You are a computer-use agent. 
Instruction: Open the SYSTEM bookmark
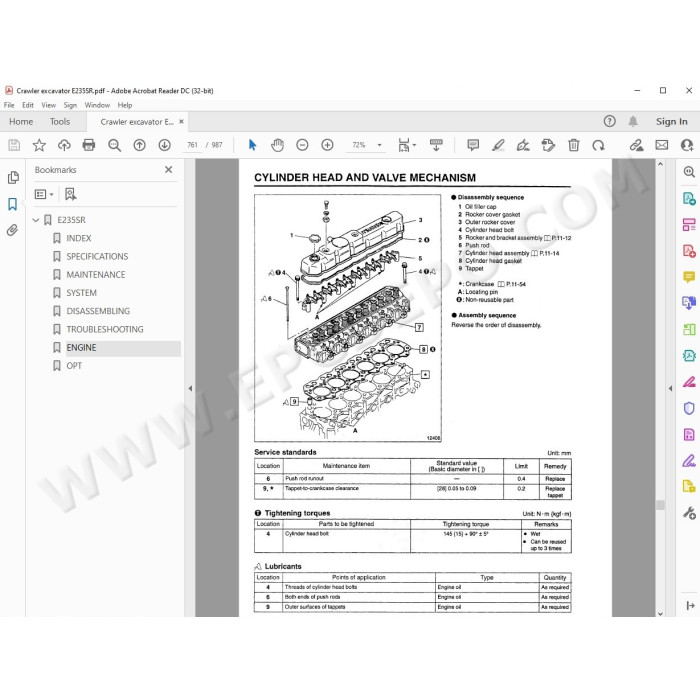81,293
